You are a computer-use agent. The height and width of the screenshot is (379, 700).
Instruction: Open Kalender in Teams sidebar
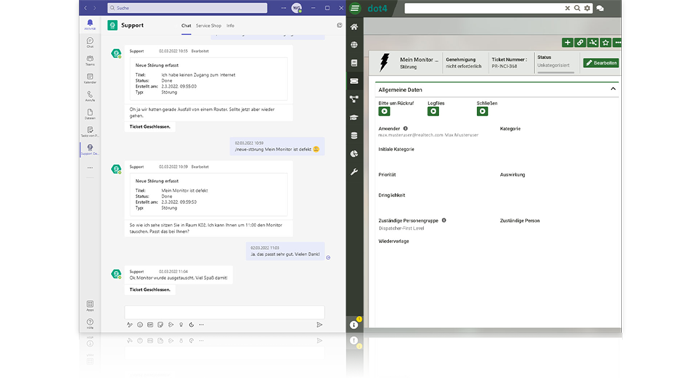(x=90, y=78)
